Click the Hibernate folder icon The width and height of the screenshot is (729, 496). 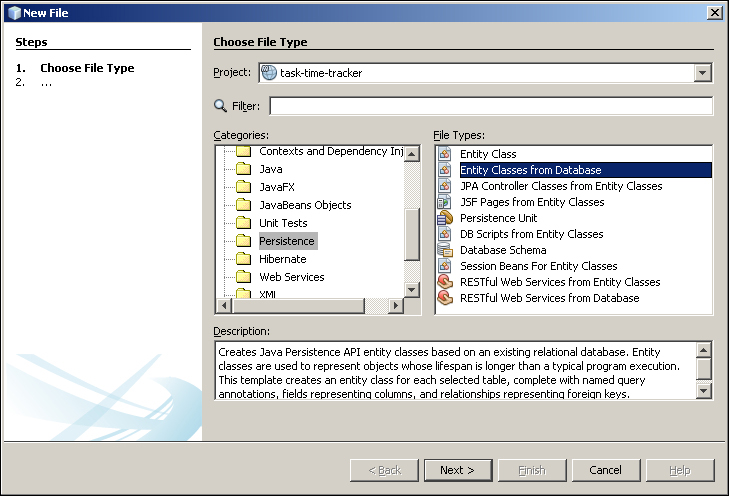243,259
